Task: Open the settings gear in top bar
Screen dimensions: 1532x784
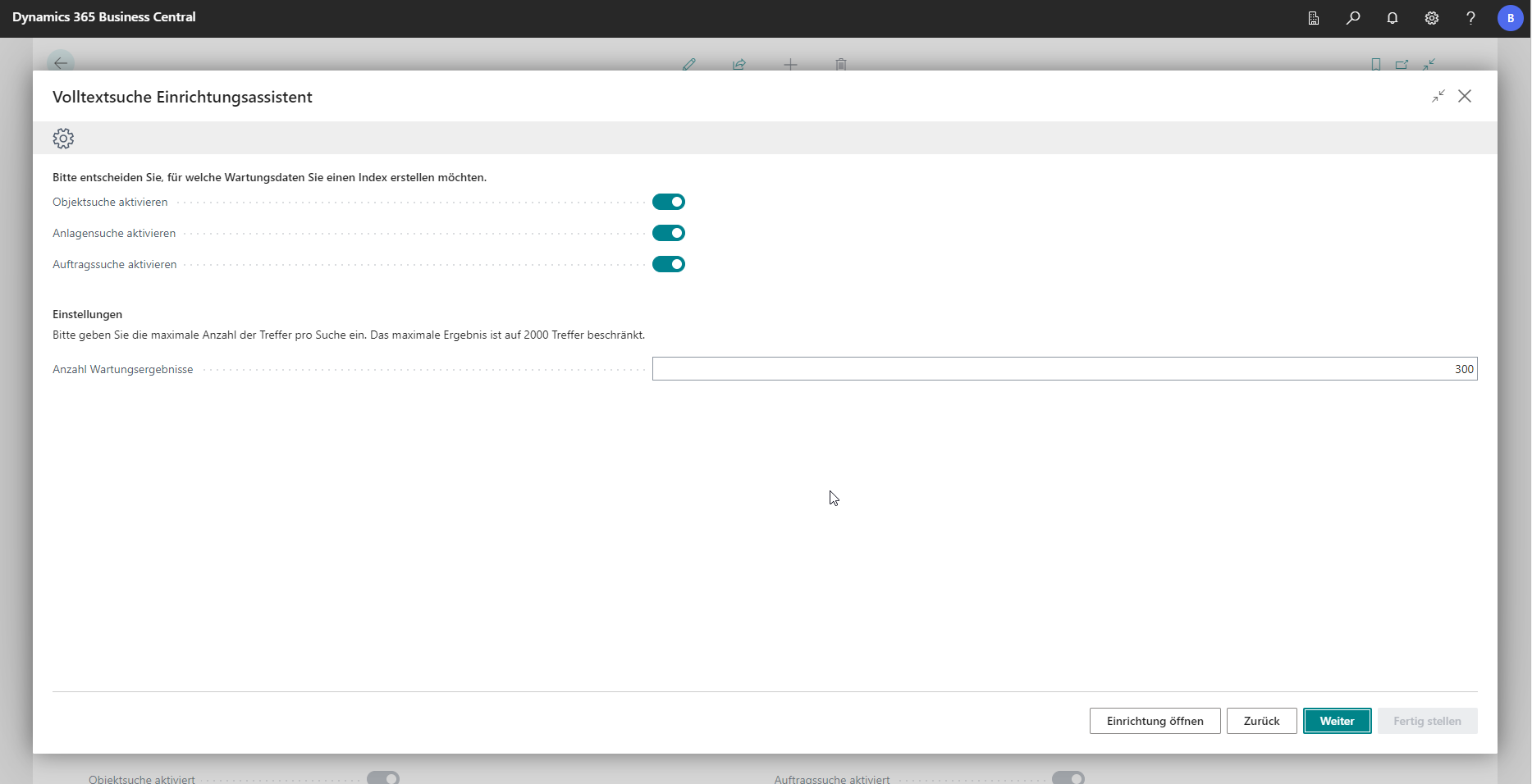Action: pos(1432,18)
